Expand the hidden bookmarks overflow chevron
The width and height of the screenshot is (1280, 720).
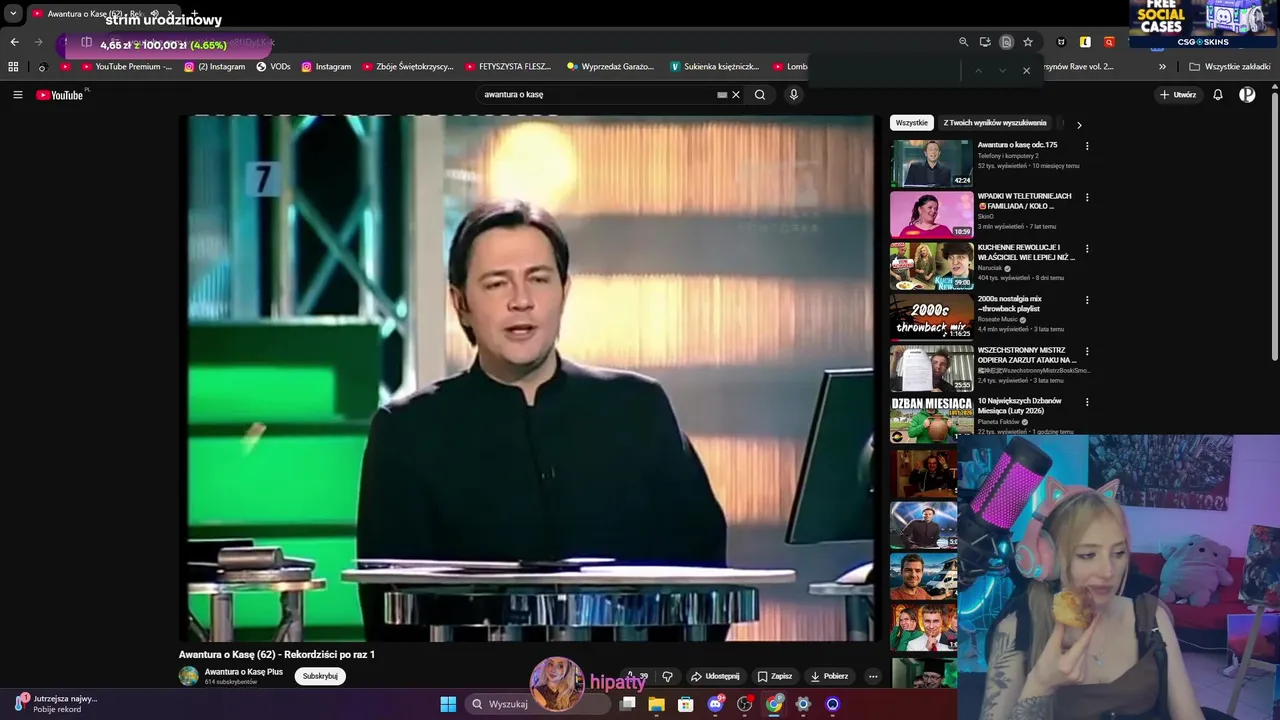1162,67
